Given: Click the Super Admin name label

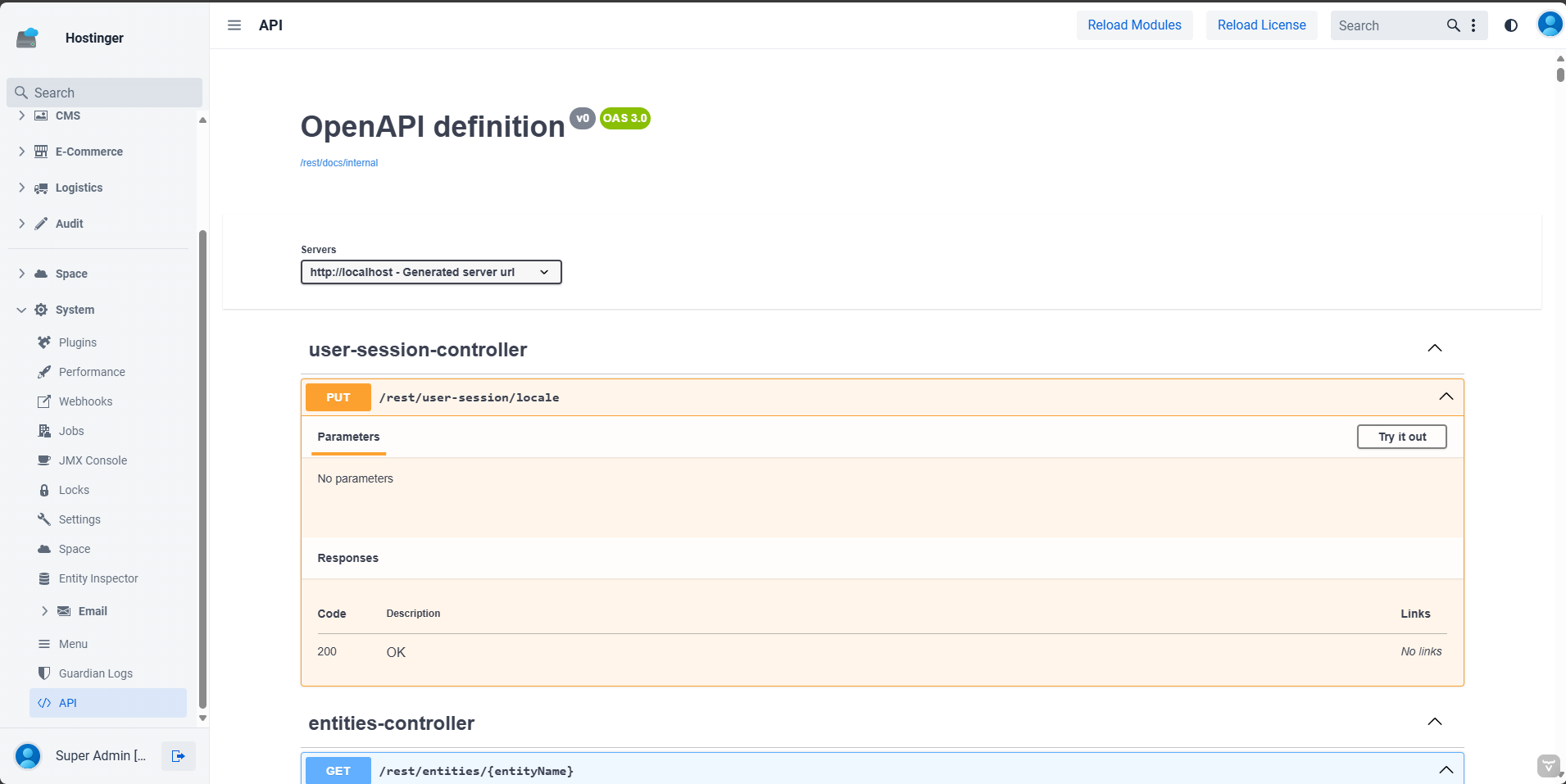Looking at the screenshot, I should coord(101,755).
